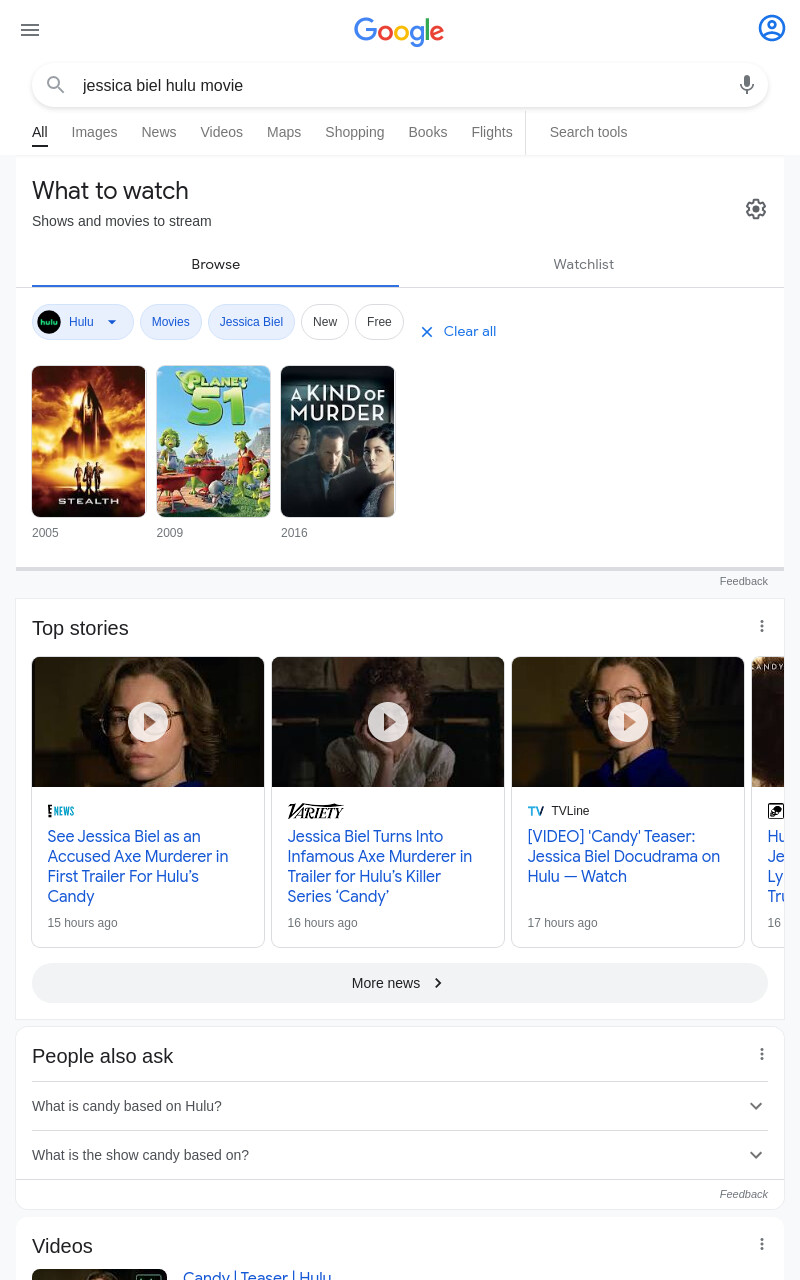Open the Watchlist tab

584,265
